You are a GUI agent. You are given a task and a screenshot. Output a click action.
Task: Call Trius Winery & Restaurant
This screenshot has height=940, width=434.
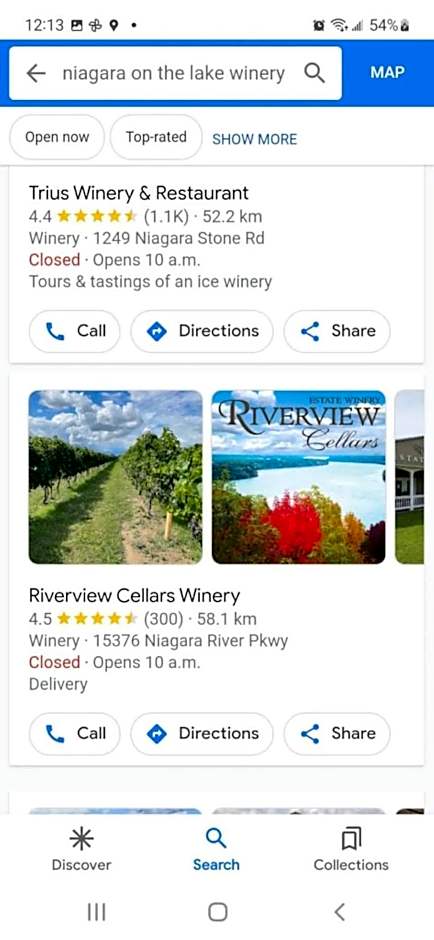point(75,331)
